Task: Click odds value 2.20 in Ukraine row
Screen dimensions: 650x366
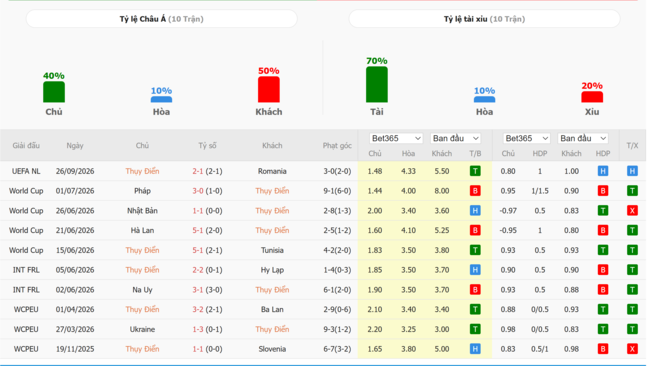Action: click(x=375, y=330)
